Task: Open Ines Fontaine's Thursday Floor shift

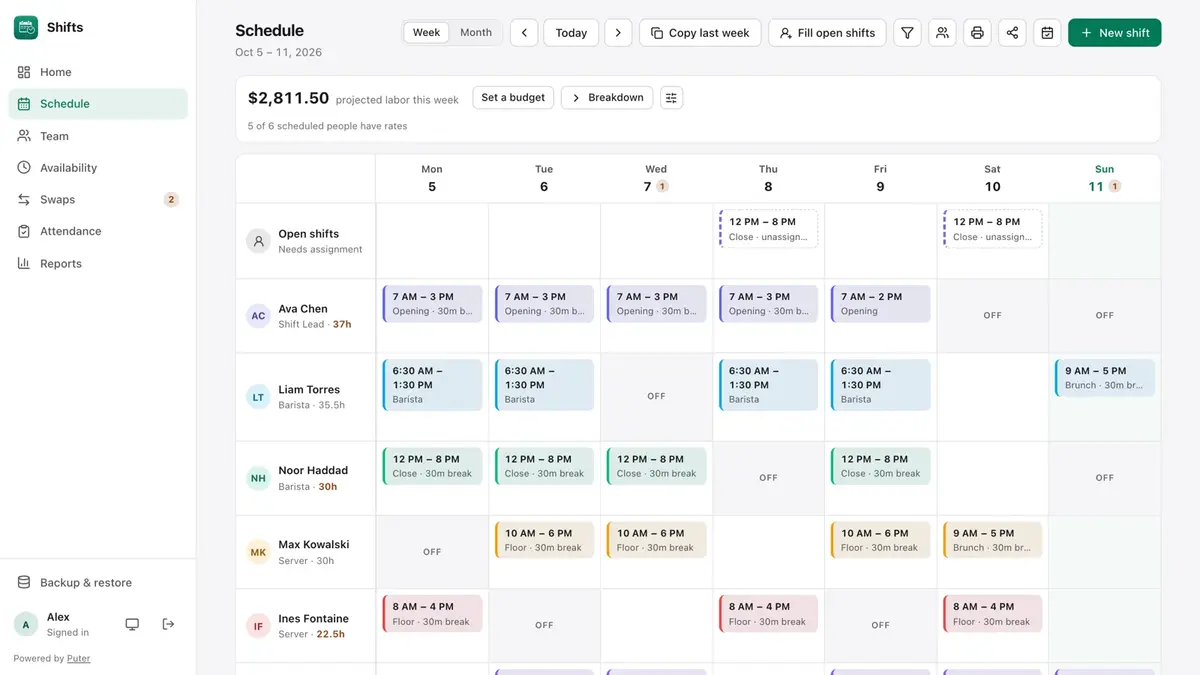Action: pyautogui.click(x=768, y=614)
